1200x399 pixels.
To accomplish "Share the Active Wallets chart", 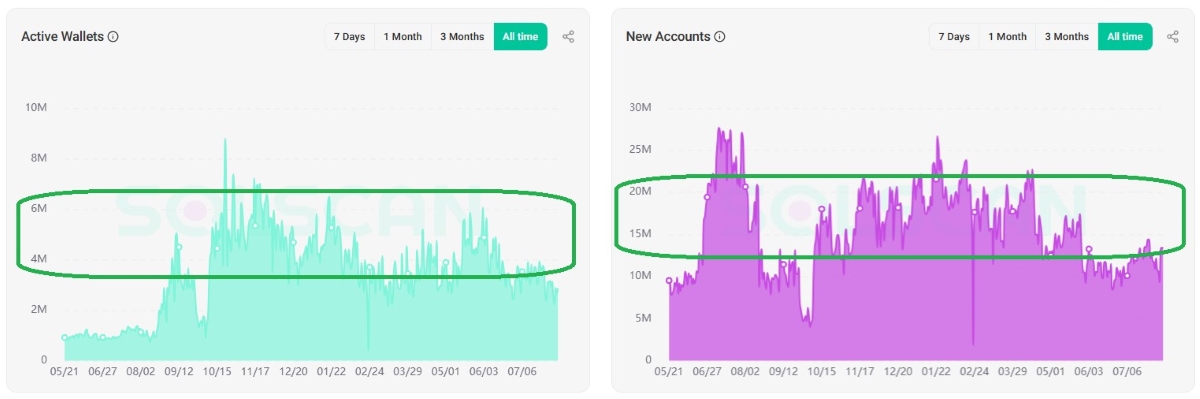I will pos(568,37).
